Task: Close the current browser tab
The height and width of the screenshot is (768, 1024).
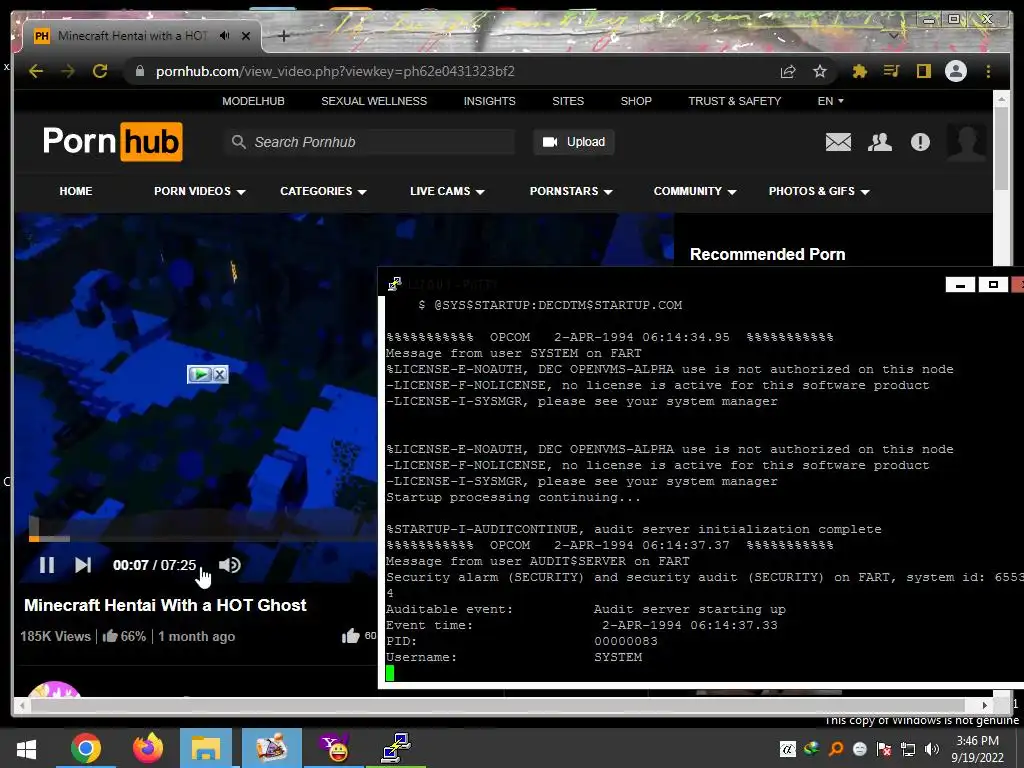Action: pyautogui.click(x=246, y=36)
